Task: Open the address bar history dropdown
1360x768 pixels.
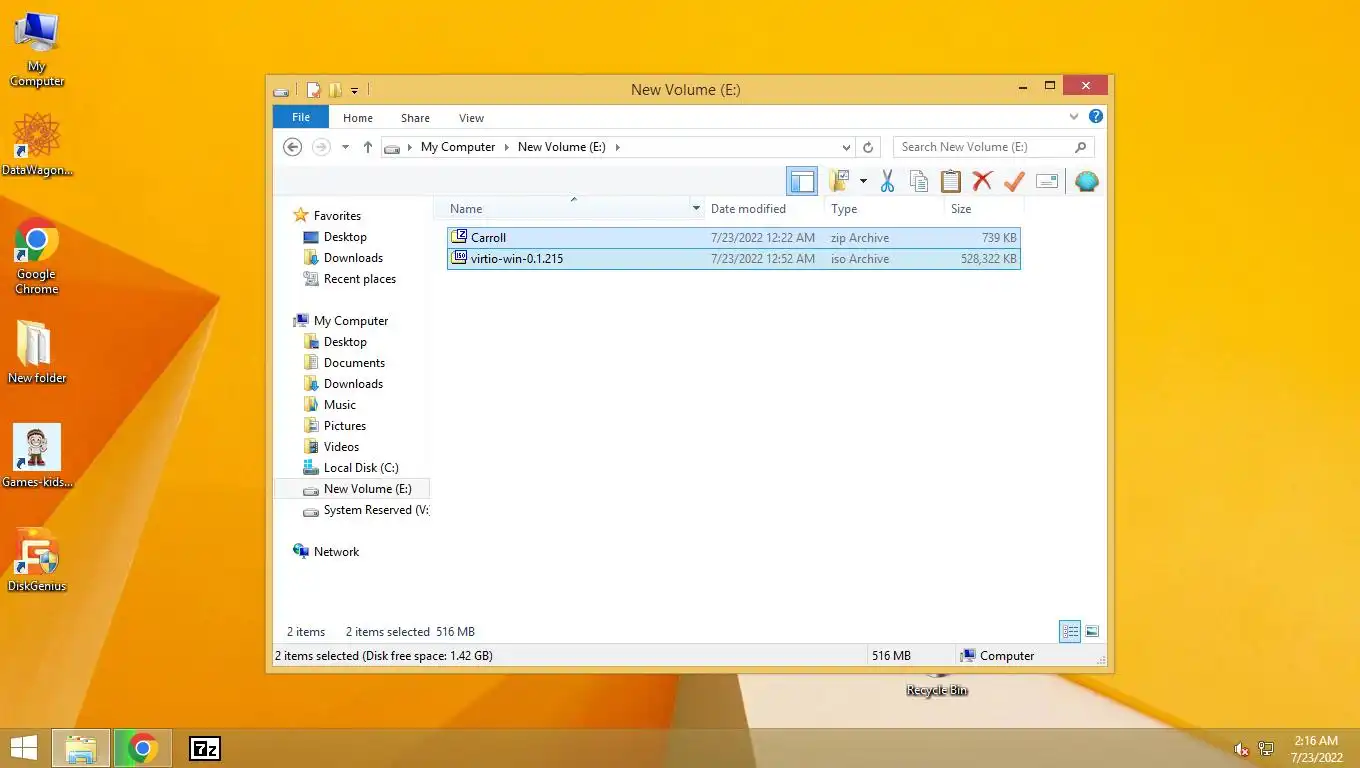Action: 847,147
